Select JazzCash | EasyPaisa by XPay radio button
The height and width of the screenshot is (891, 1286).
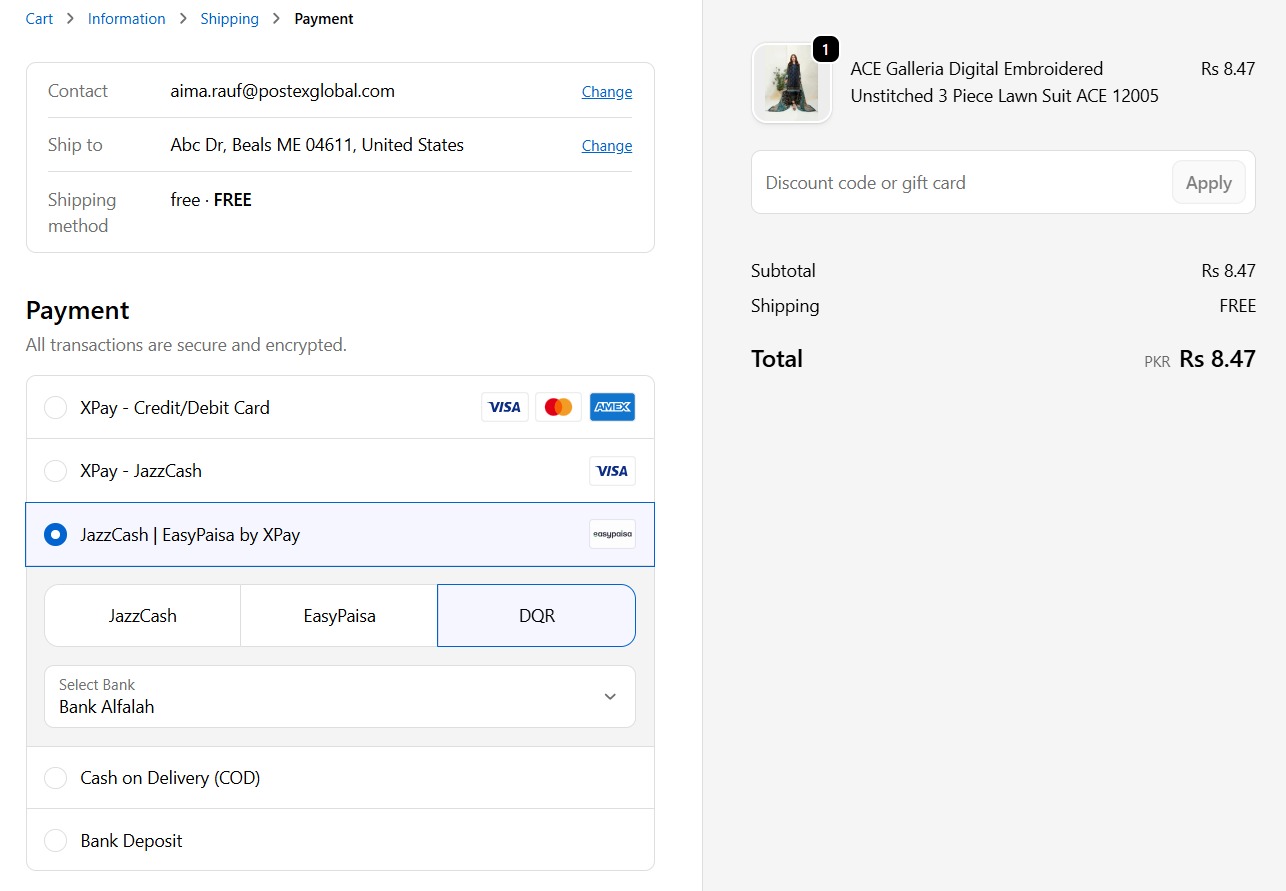tap(56, 535)
